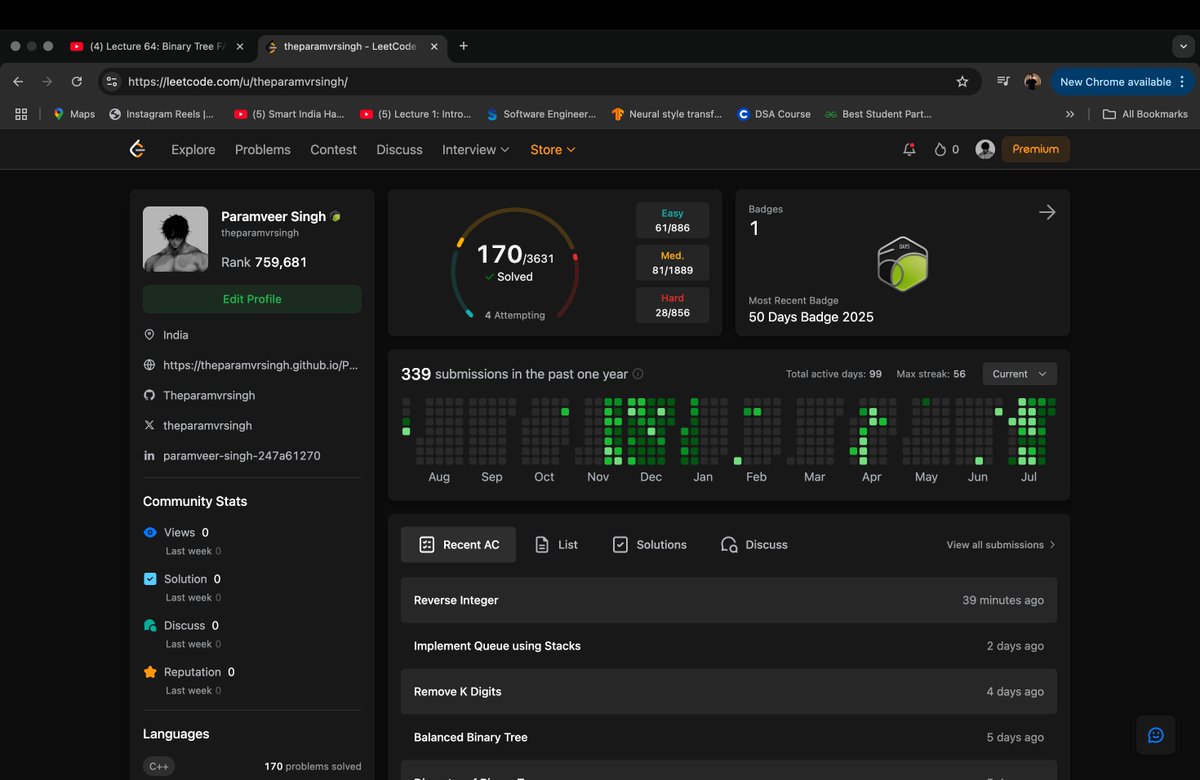Image resolution: width=1200 pixels, height=780 pixels.
Task: Open Discuss in navigation bar
Action: pos(399,149)
